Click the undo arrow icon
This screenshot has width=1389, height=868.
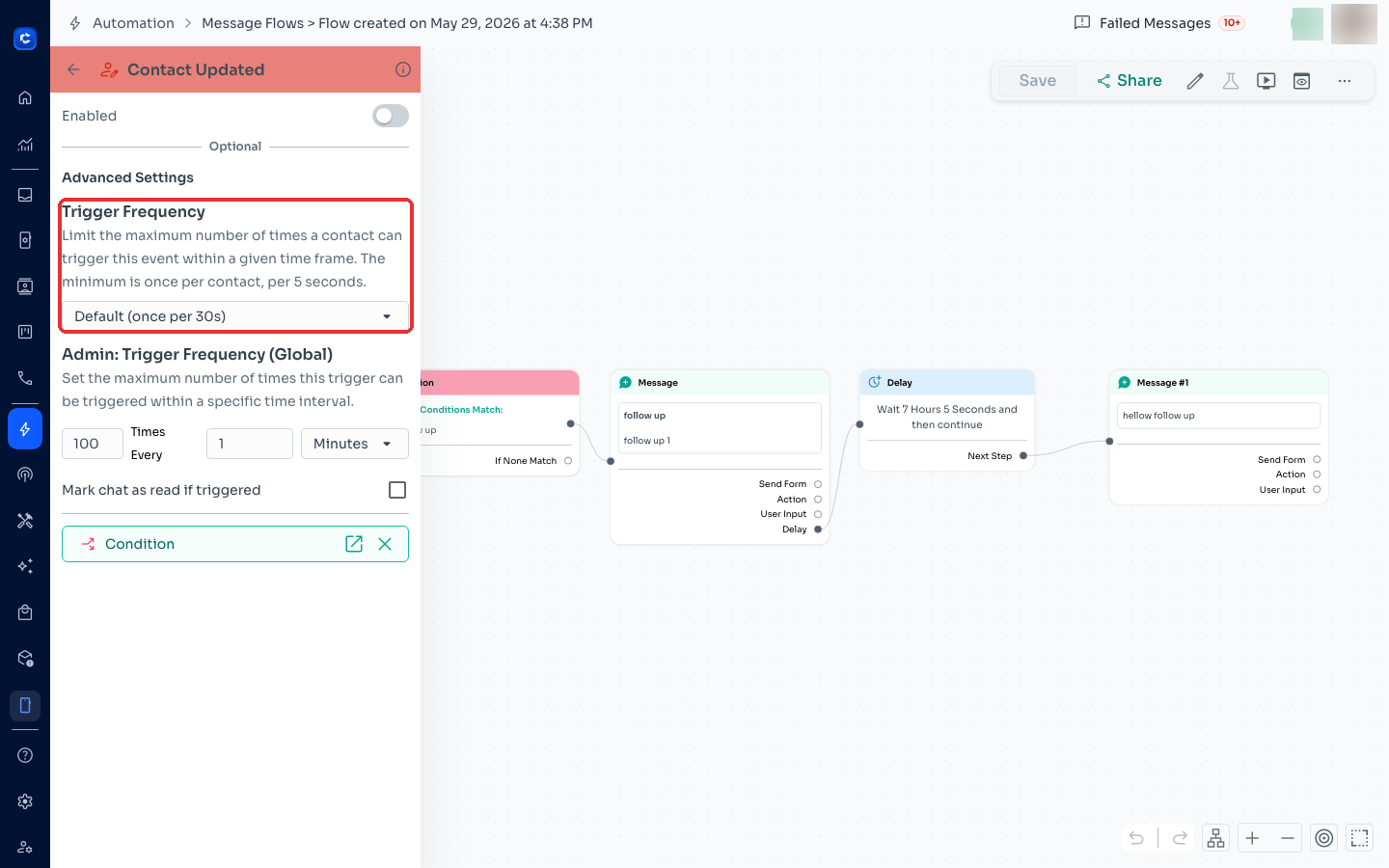click(1136, 838)
